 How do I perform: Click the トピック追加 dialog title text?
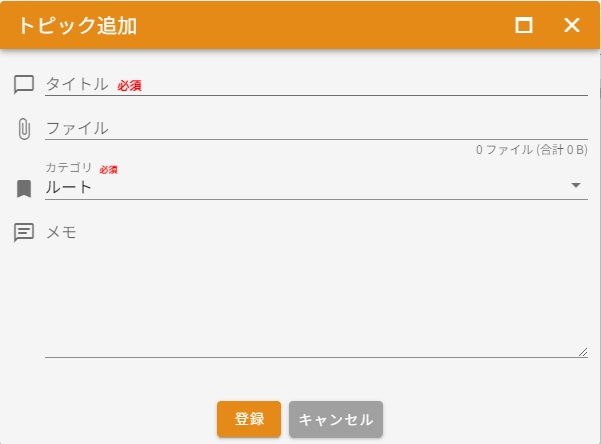78,26
